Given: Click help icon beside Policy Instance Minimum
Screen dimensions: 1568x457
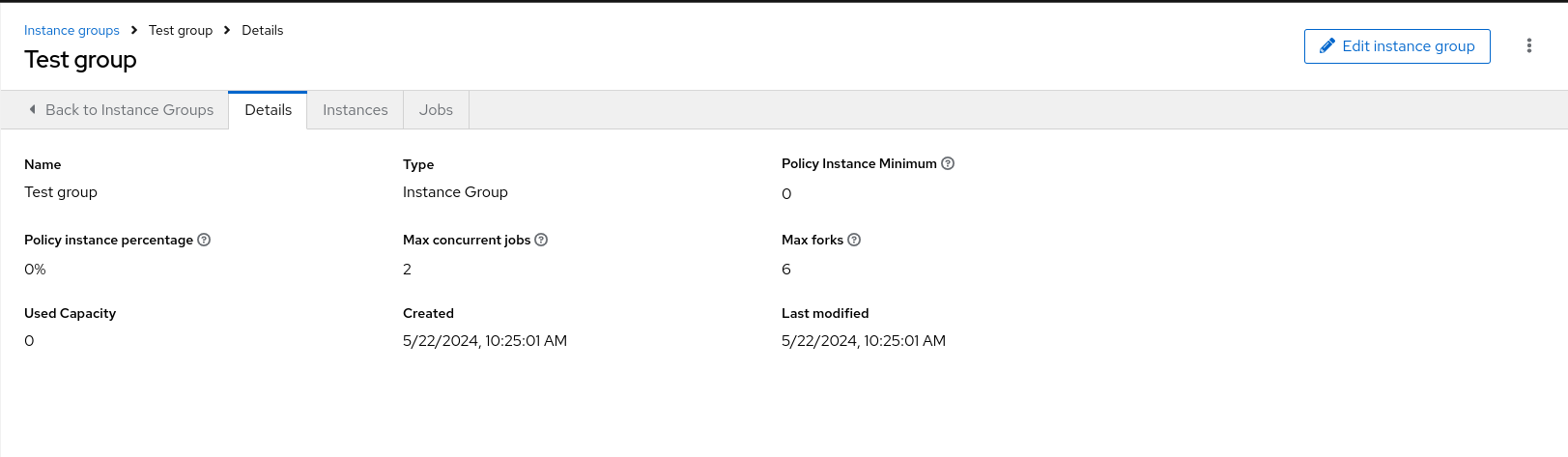Looking at the screenshot, I should tap(948, 163).
